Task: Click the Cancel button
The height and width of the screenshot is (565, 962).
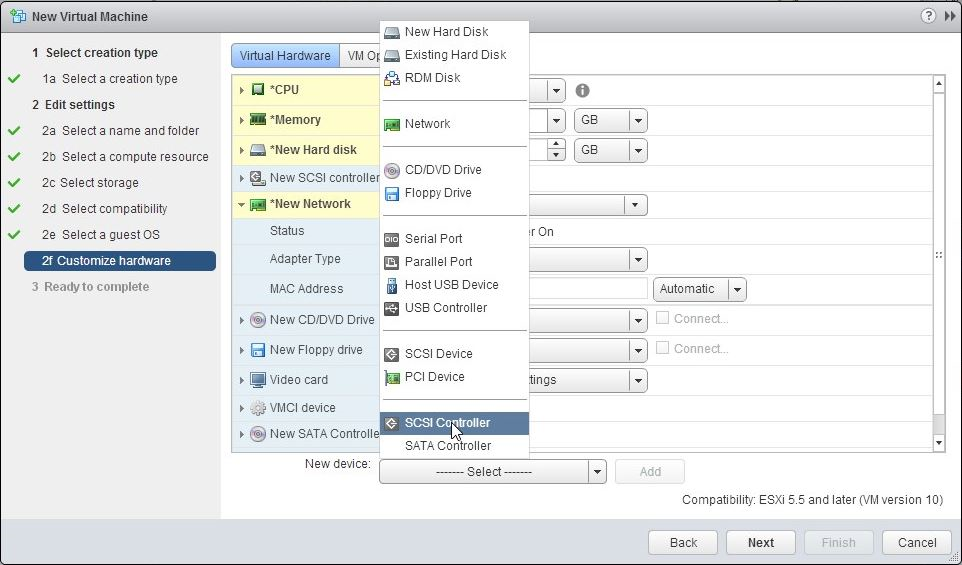Action: click(x=917, y=542)
